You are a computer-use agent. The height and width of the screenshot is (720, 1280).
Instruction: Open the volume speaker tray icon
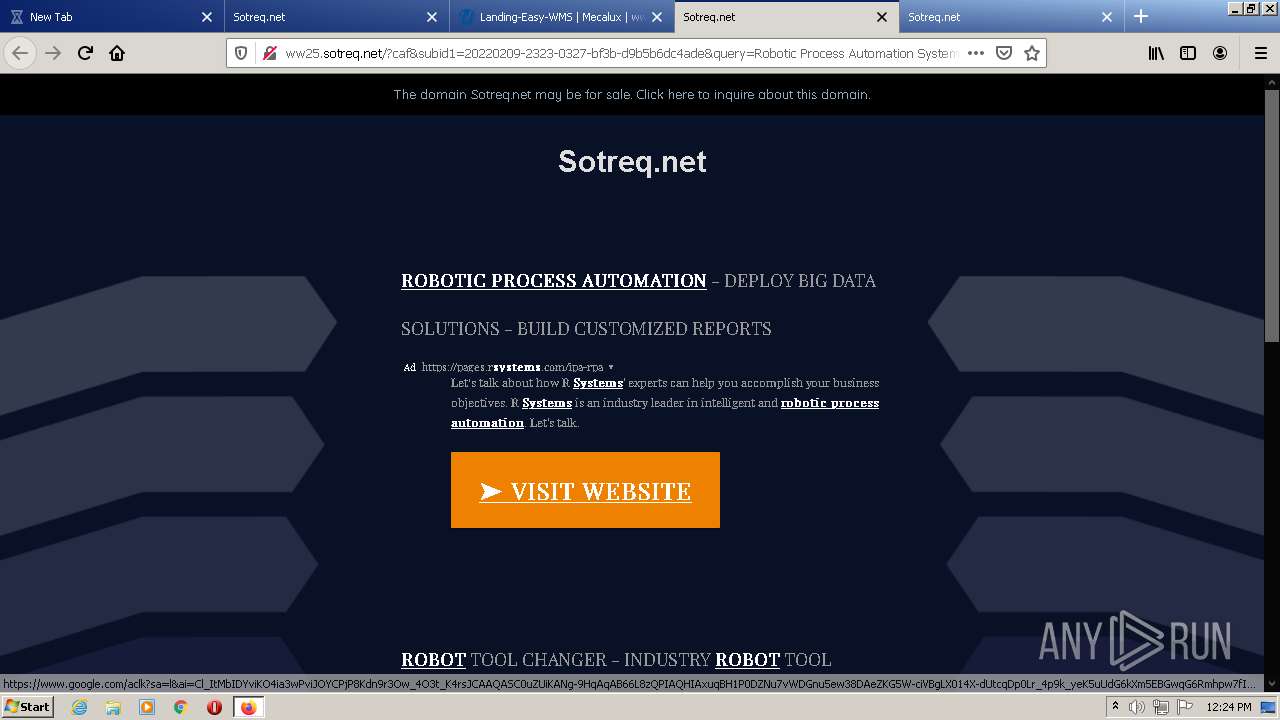click(x=1137, y=707)
